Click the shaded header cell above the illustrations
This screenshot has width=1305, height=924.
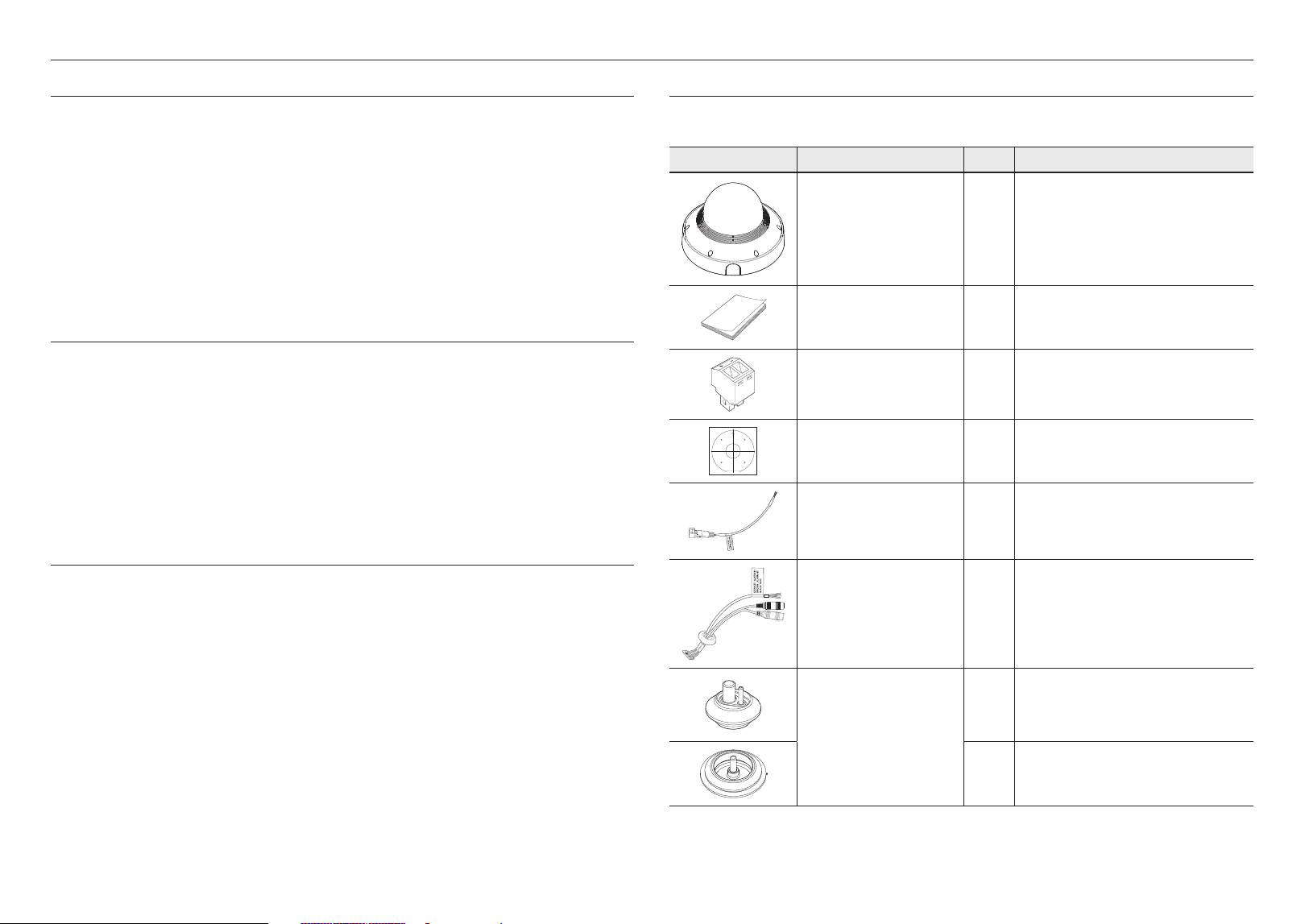(x=732, y=160)
